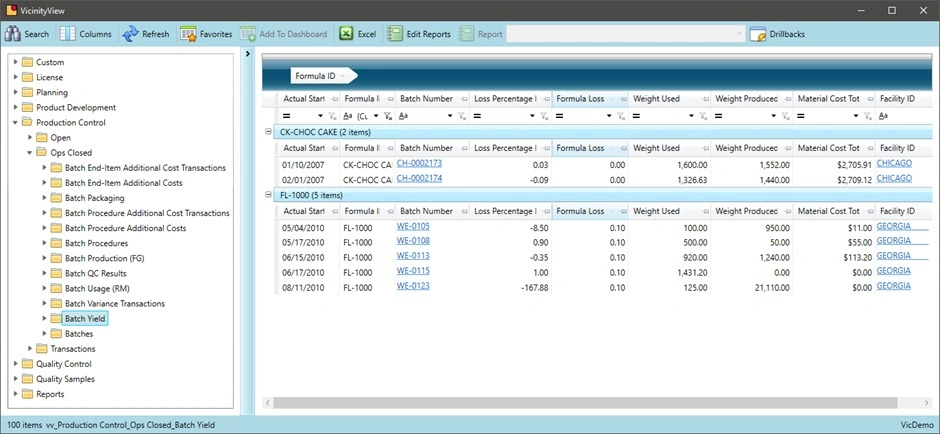
Task: Select Batch QC Results in tree
Action: click(x=95, y=273)
